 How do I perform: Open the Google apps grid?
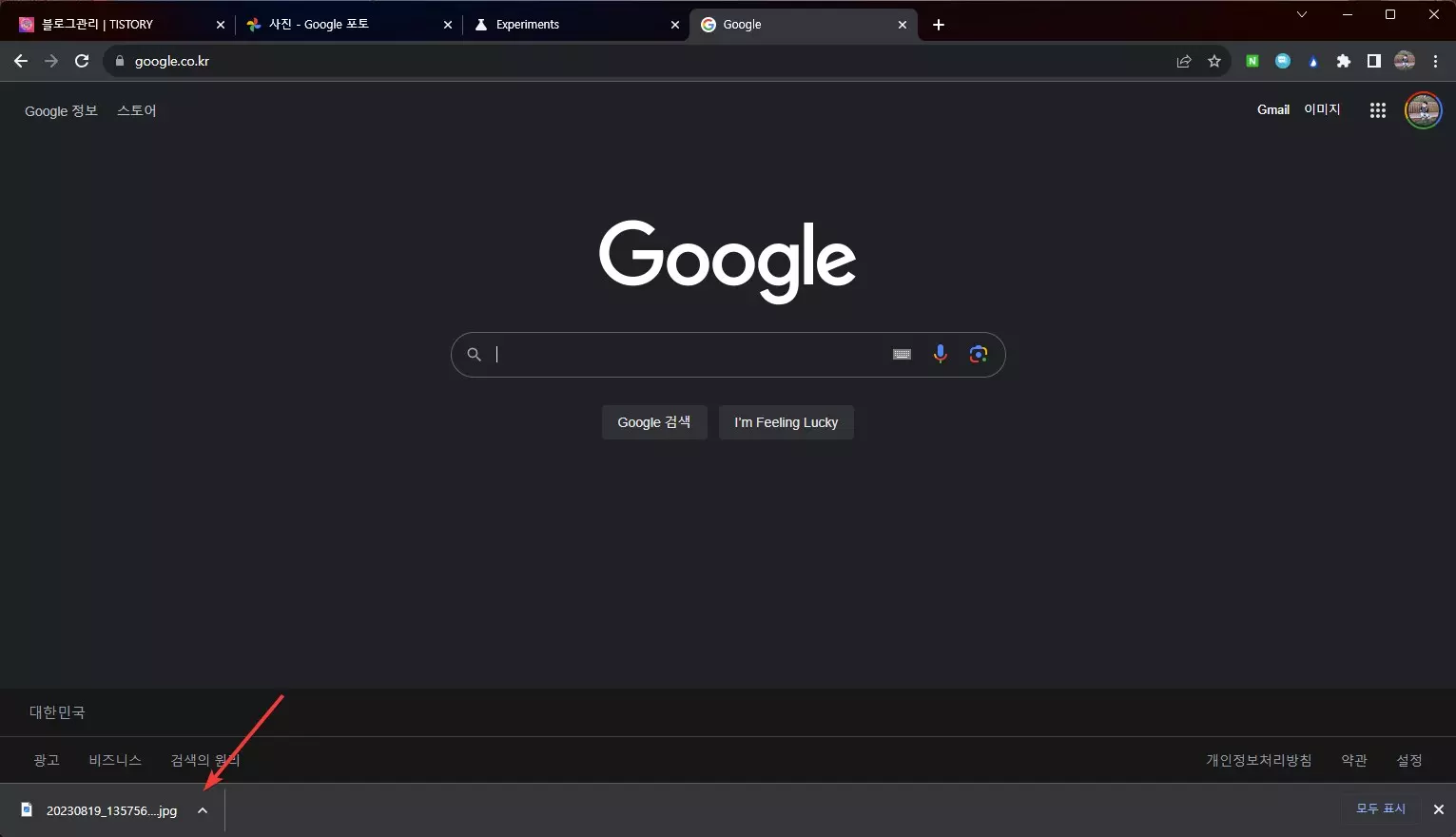(1378, 110)
